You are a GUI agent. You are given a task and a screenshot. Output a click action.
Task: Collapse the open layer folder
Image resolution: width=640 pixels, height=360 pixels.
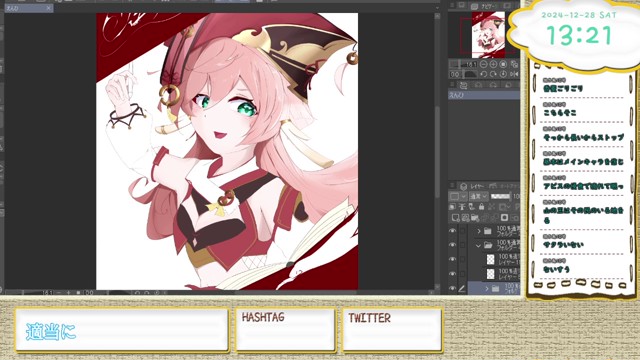point(479,246)
